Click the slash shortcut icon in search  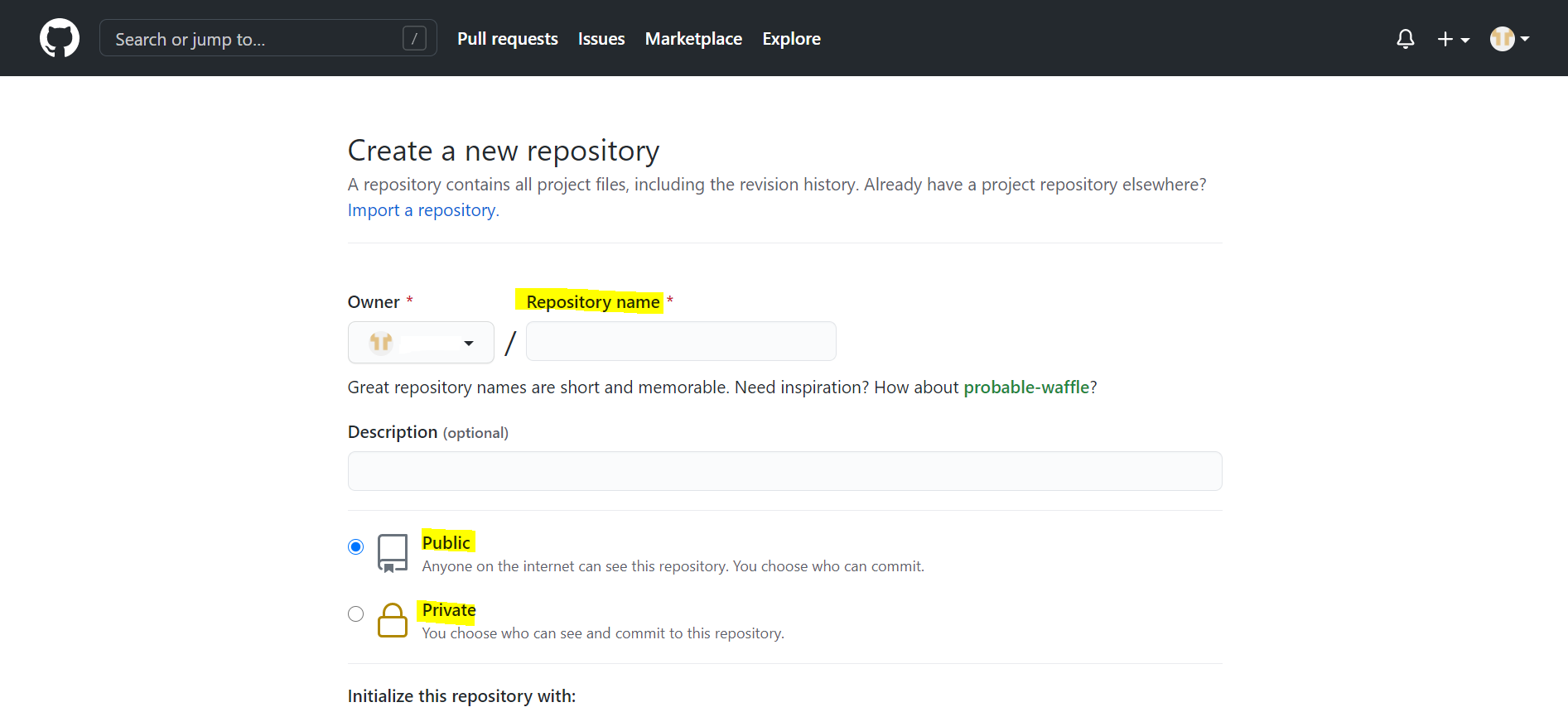[x=414, y=38]
